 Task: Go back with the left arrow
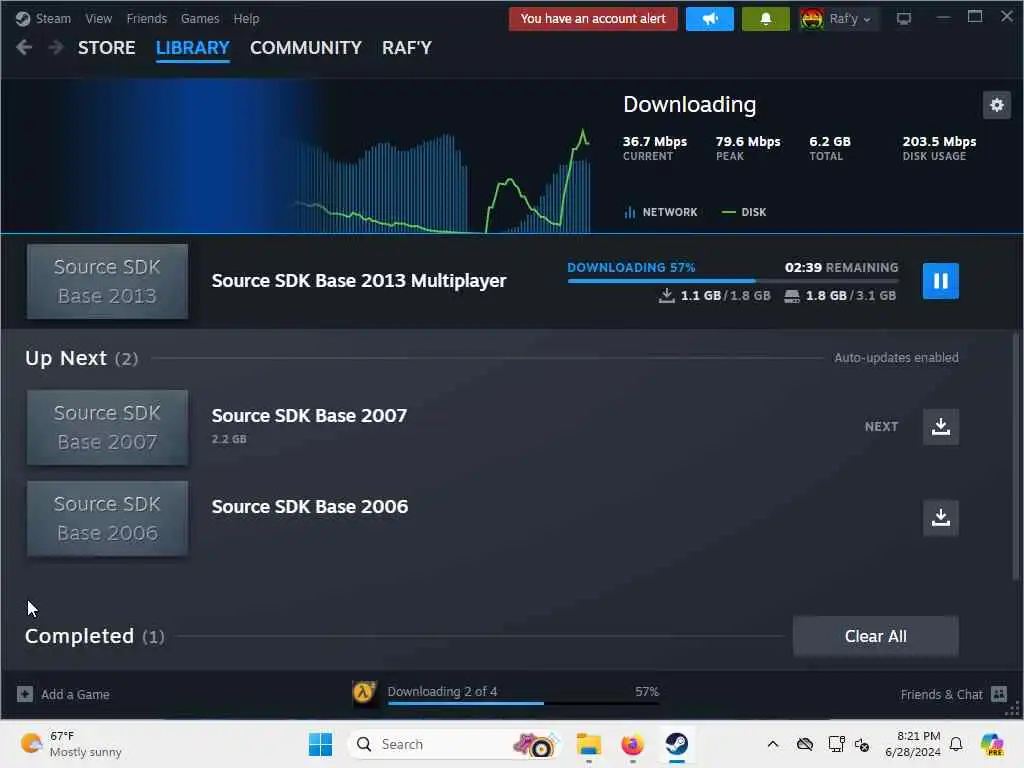pyautogui.click(x=24, y=47)
